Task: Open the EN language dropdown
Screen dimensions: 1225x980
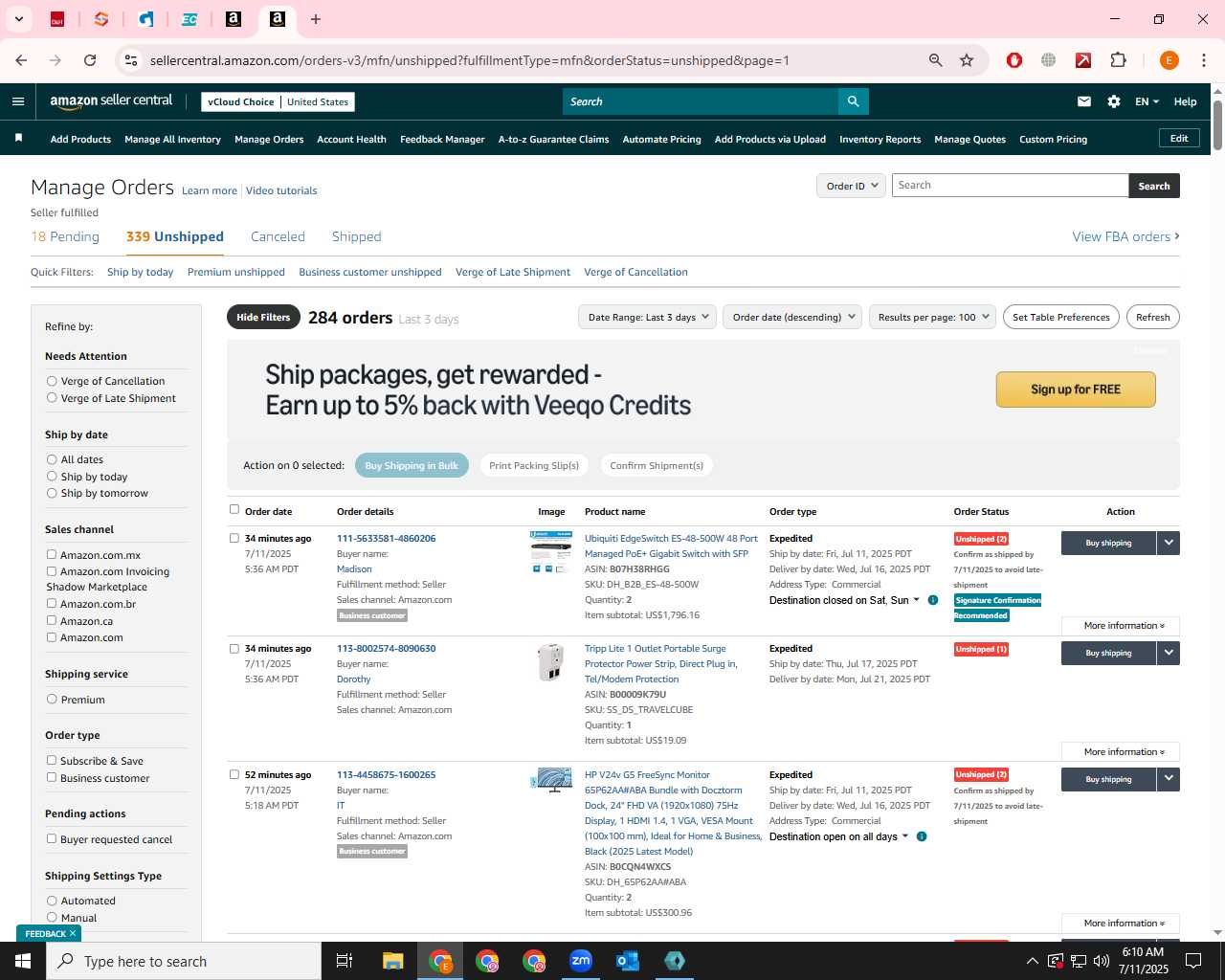Action: point(1147,101)
